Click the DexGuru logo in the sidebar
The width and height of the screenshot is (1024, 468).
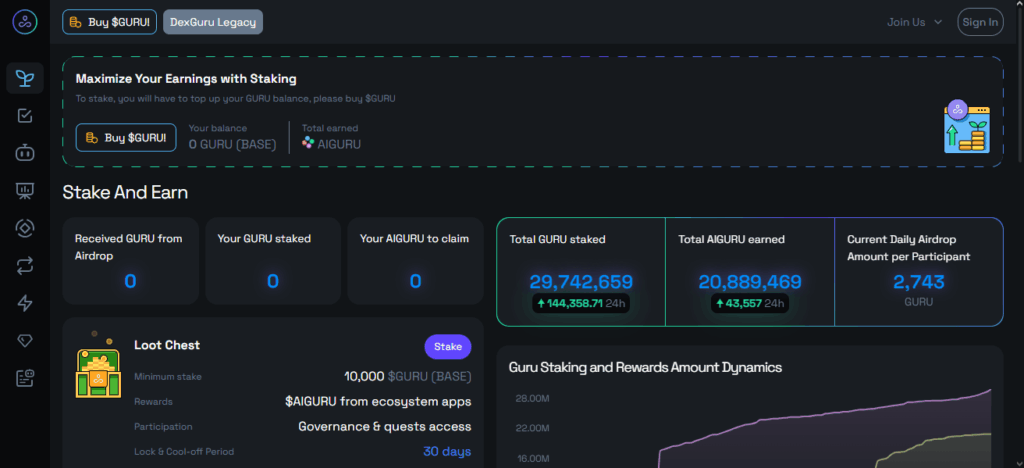25,22
